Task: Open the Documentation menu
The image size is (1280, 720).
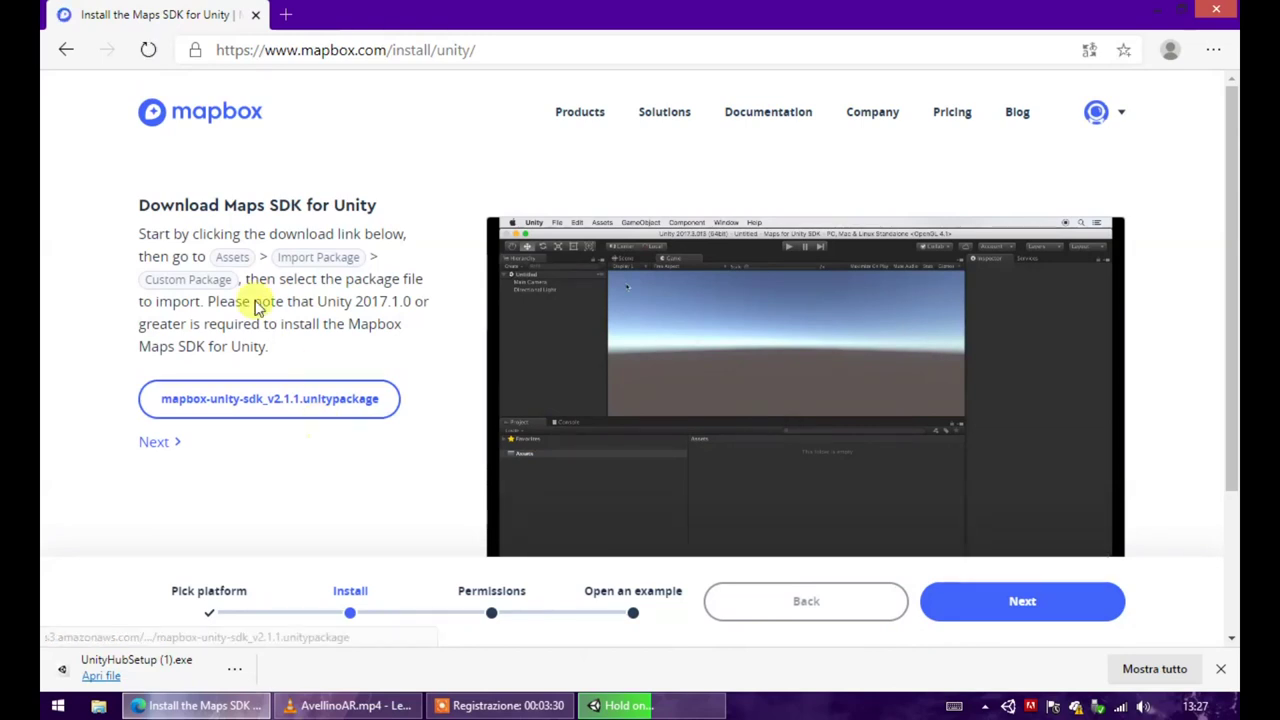Action: [x=768, y=112]
